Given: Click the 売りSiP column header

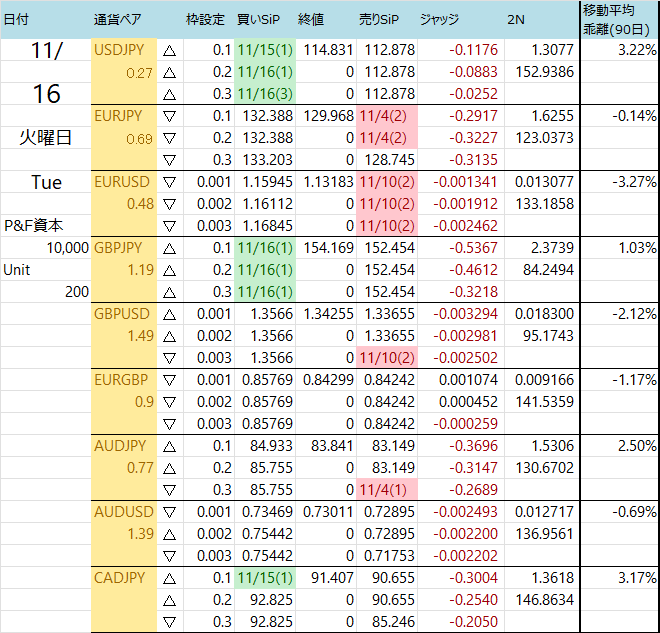Looking at the screenshot, I should point(378,19).
